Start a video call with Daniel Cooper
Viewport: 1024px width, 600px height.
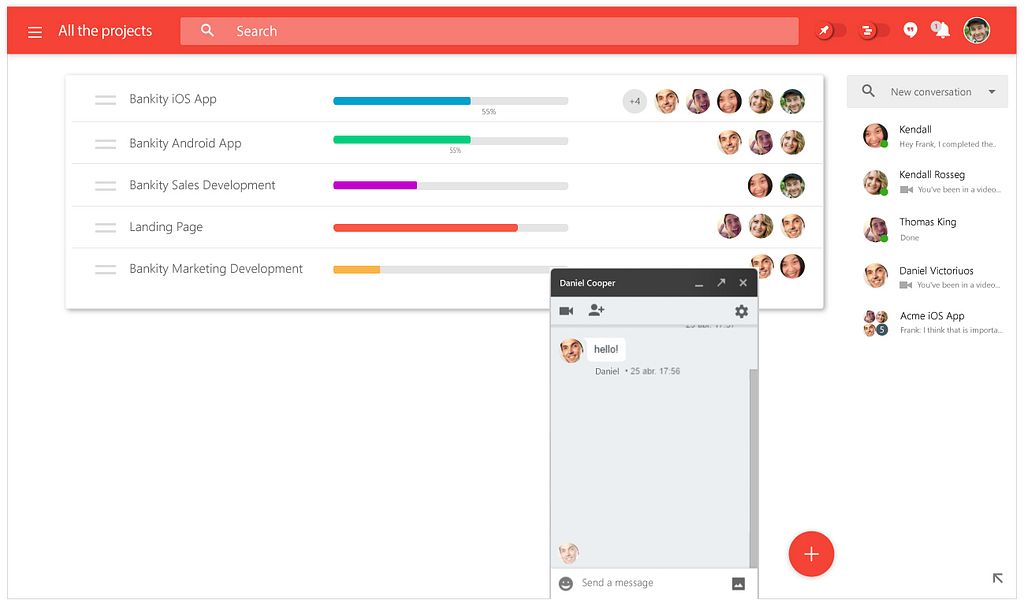(x=566, y=311)
